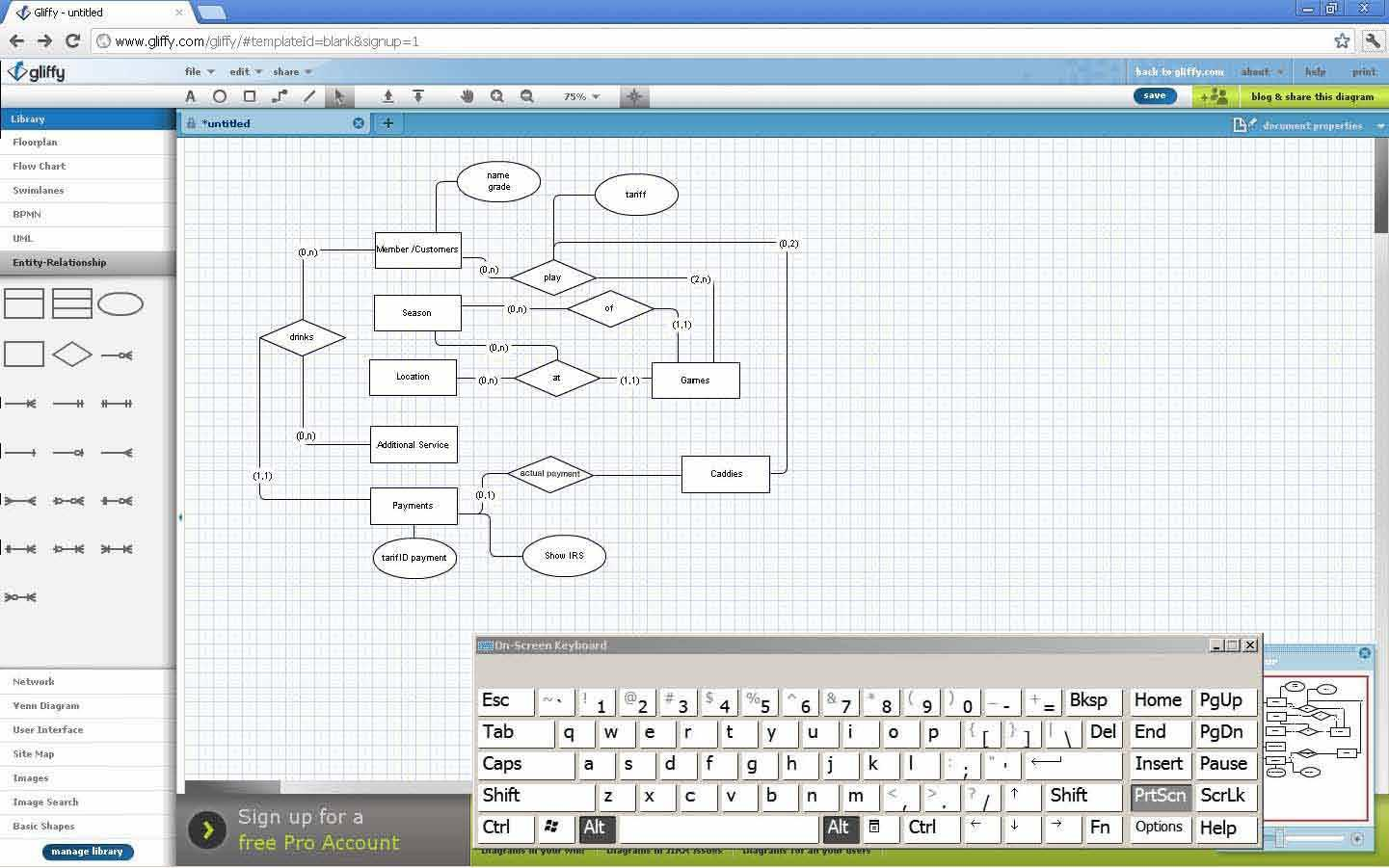Viewport: 1389px width, 868px height.
Task: Click the blog & share this diagram button
Action: point(1312,96)
